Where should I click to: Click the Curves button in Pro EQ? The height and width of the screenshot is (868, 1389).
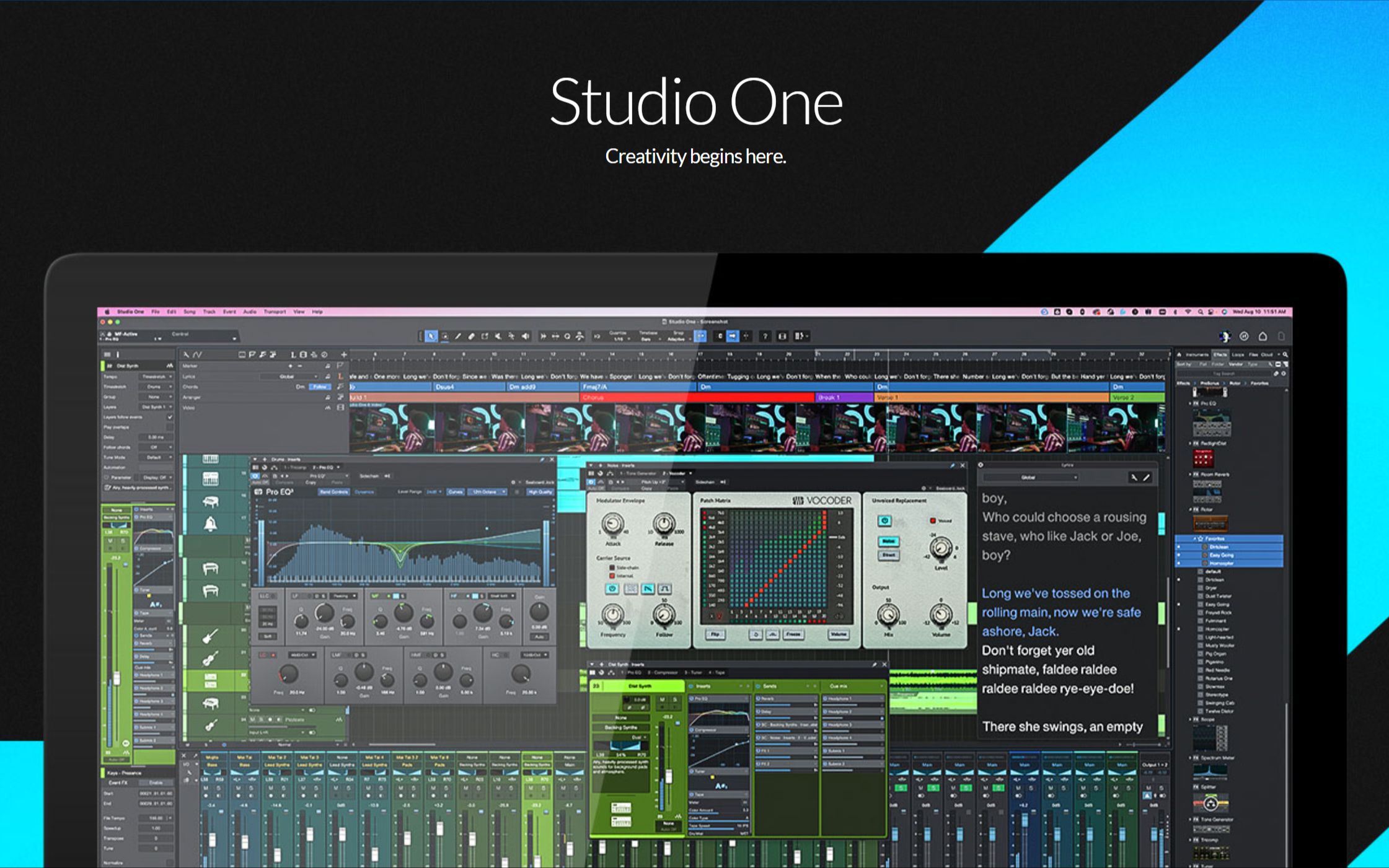tap(456, 492)
